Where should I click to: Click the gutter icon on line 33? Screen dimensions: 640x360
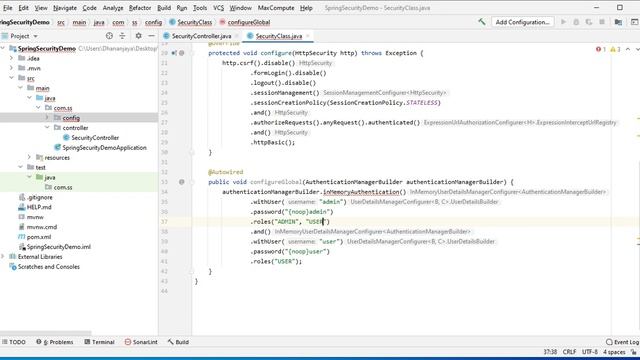pos(182,182)
